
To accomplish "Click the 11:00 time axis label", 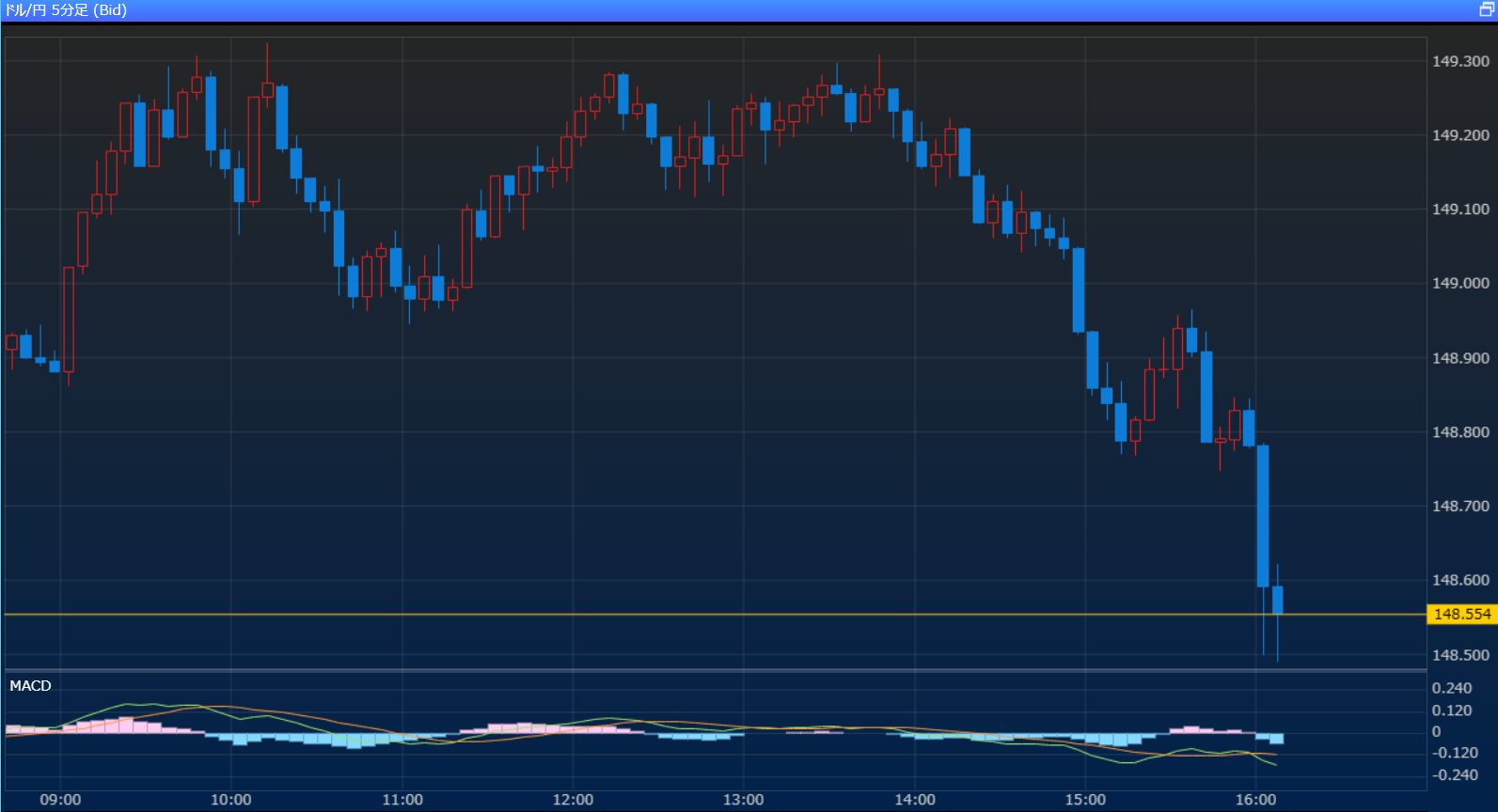I will (x=402, y=800).
